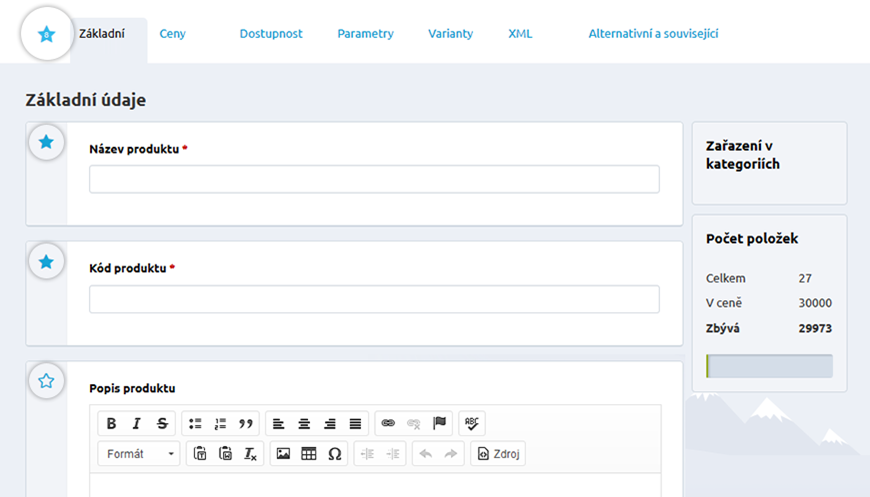Viewport: 870px width, 497px height.
Task: Paste as plain text
Action: point(200,454)
